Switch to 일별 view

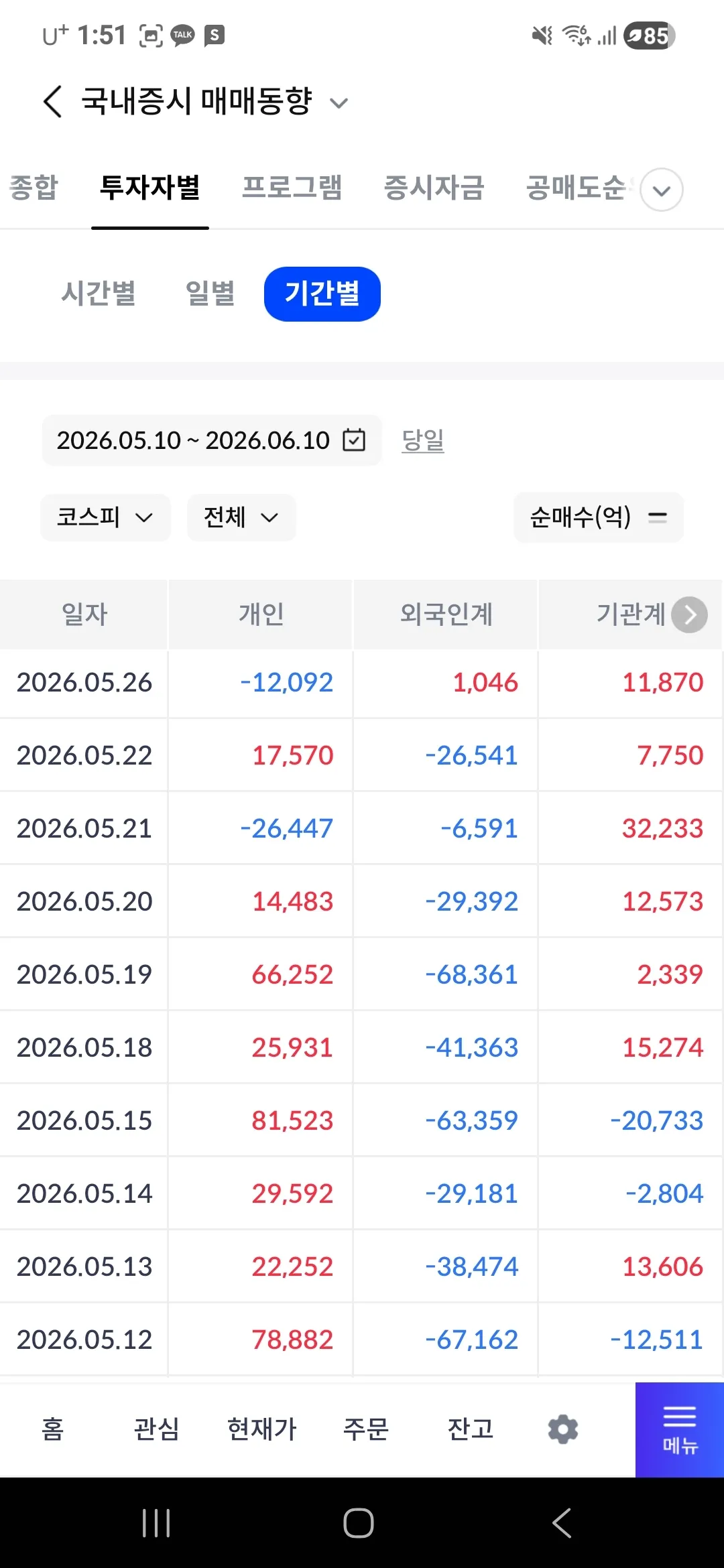(x=210, y=293)
